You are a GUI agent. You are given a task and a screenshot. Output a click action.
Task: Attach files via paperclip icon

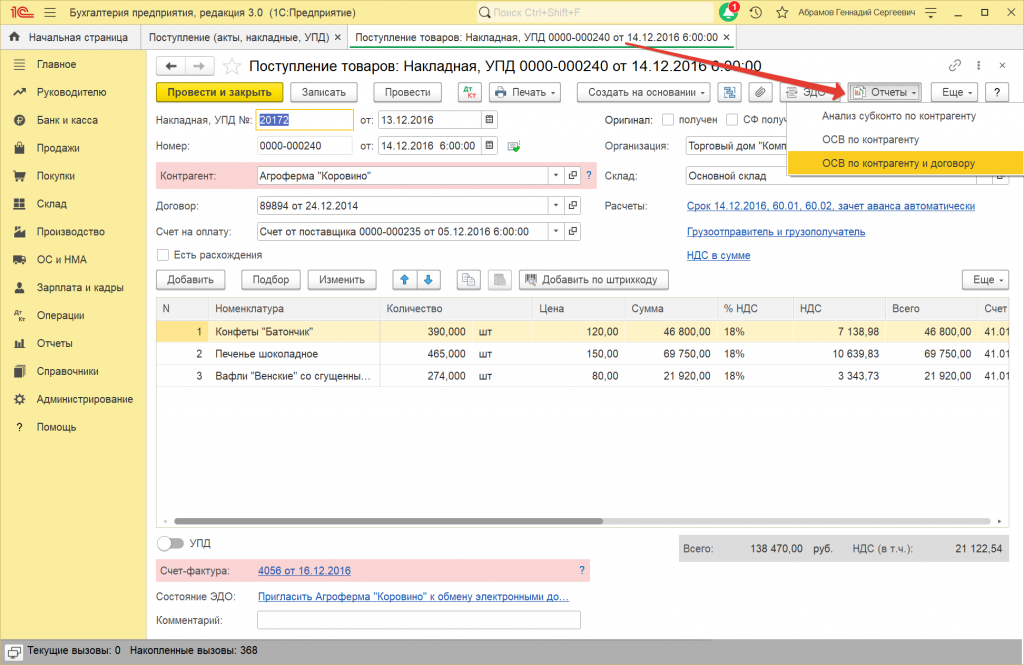pos(760,92)
